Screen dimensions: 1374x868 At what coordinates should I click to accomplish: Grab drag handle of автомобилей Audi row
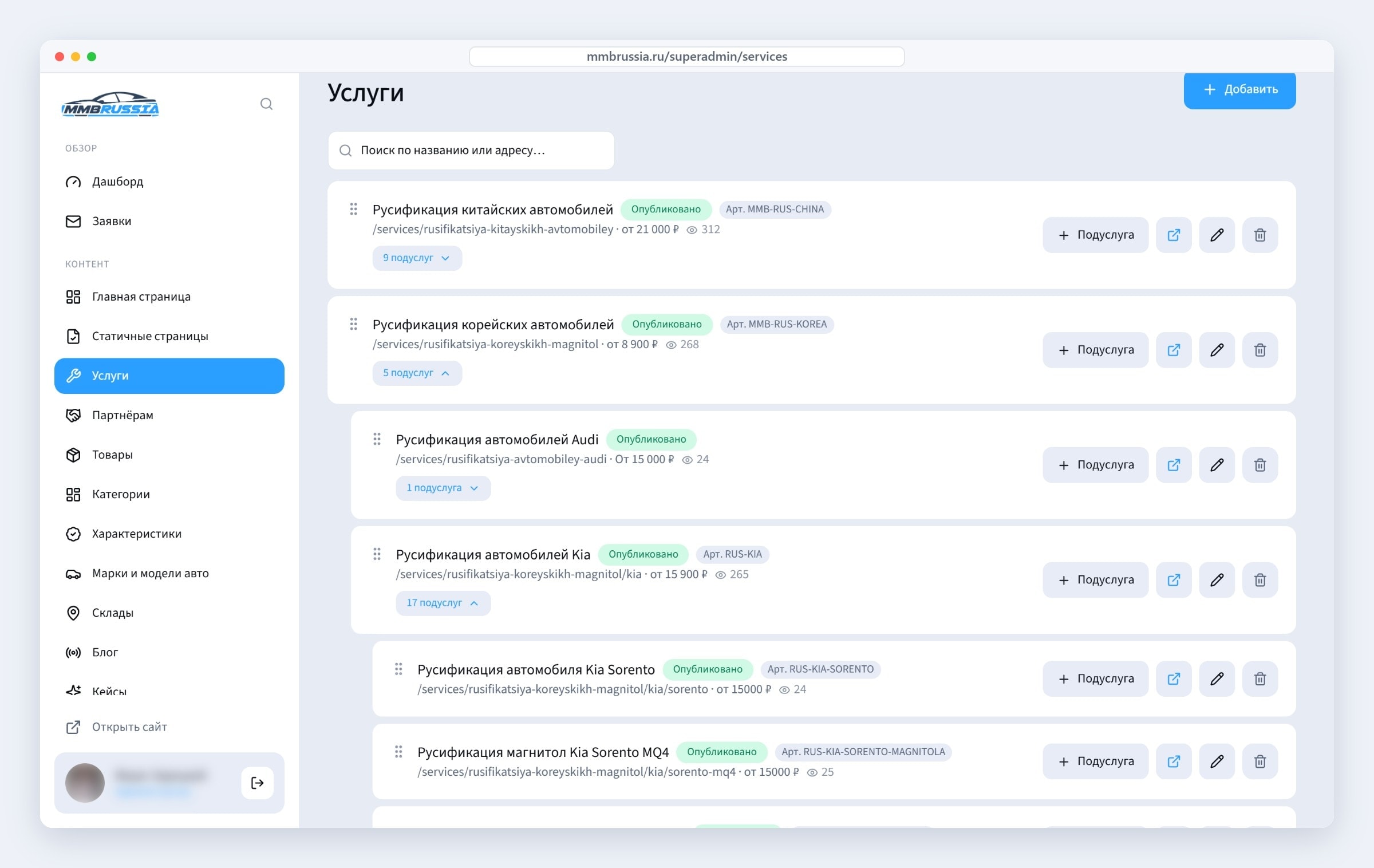point(377,439)
